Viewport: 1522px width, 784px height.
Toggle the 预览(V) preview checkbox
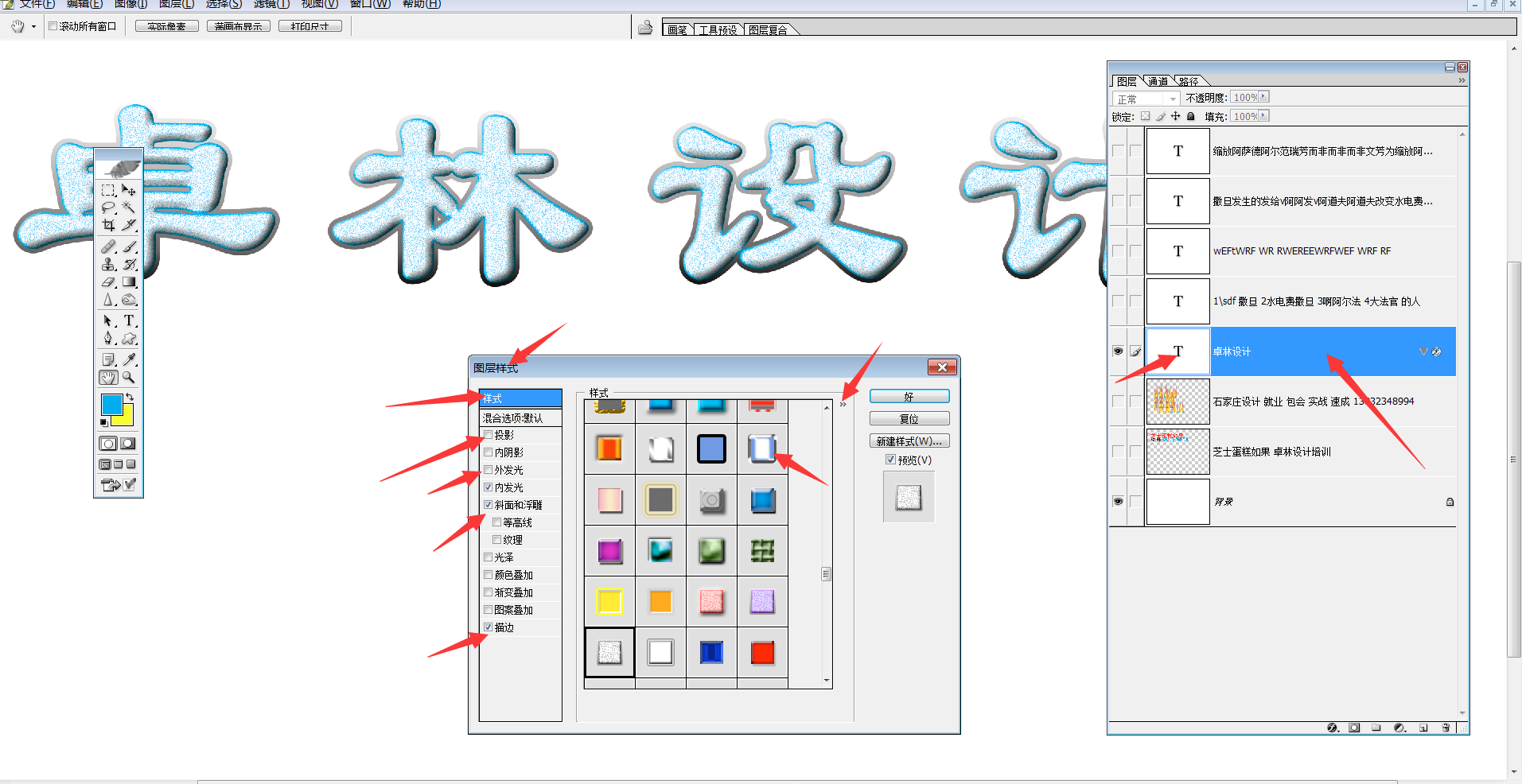[890, 460]
